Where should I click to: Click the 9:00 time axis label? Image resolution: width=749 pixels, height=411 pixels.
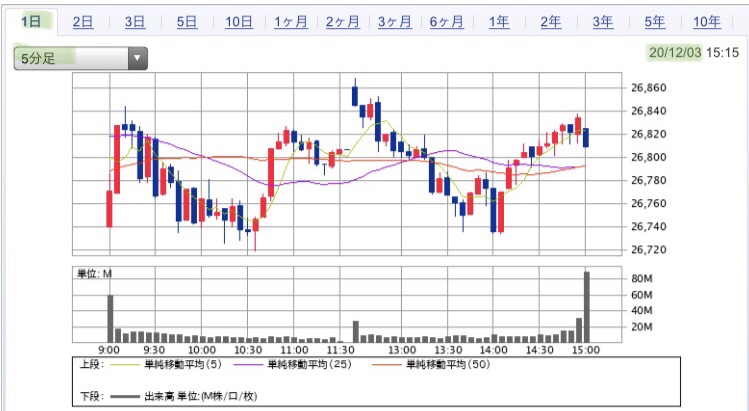[x=109, y=350]
